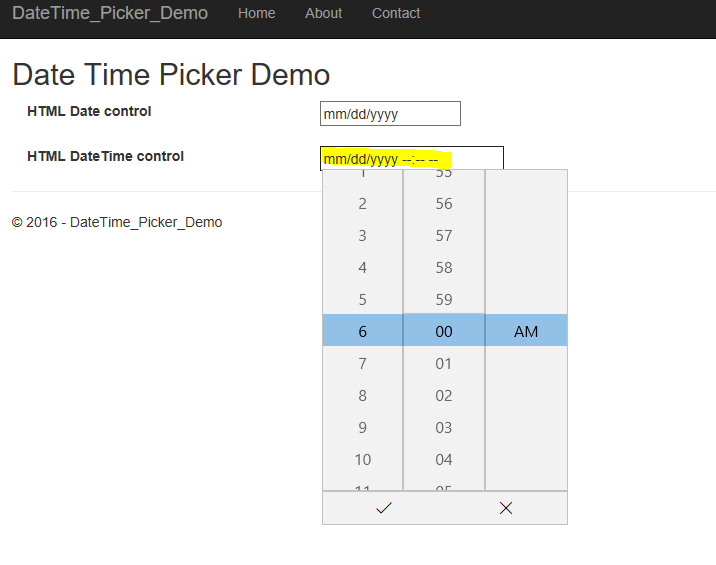Choose hour 10 in the hour column
The height and width of the screenshot is (565, 716).
pos(363,459)
